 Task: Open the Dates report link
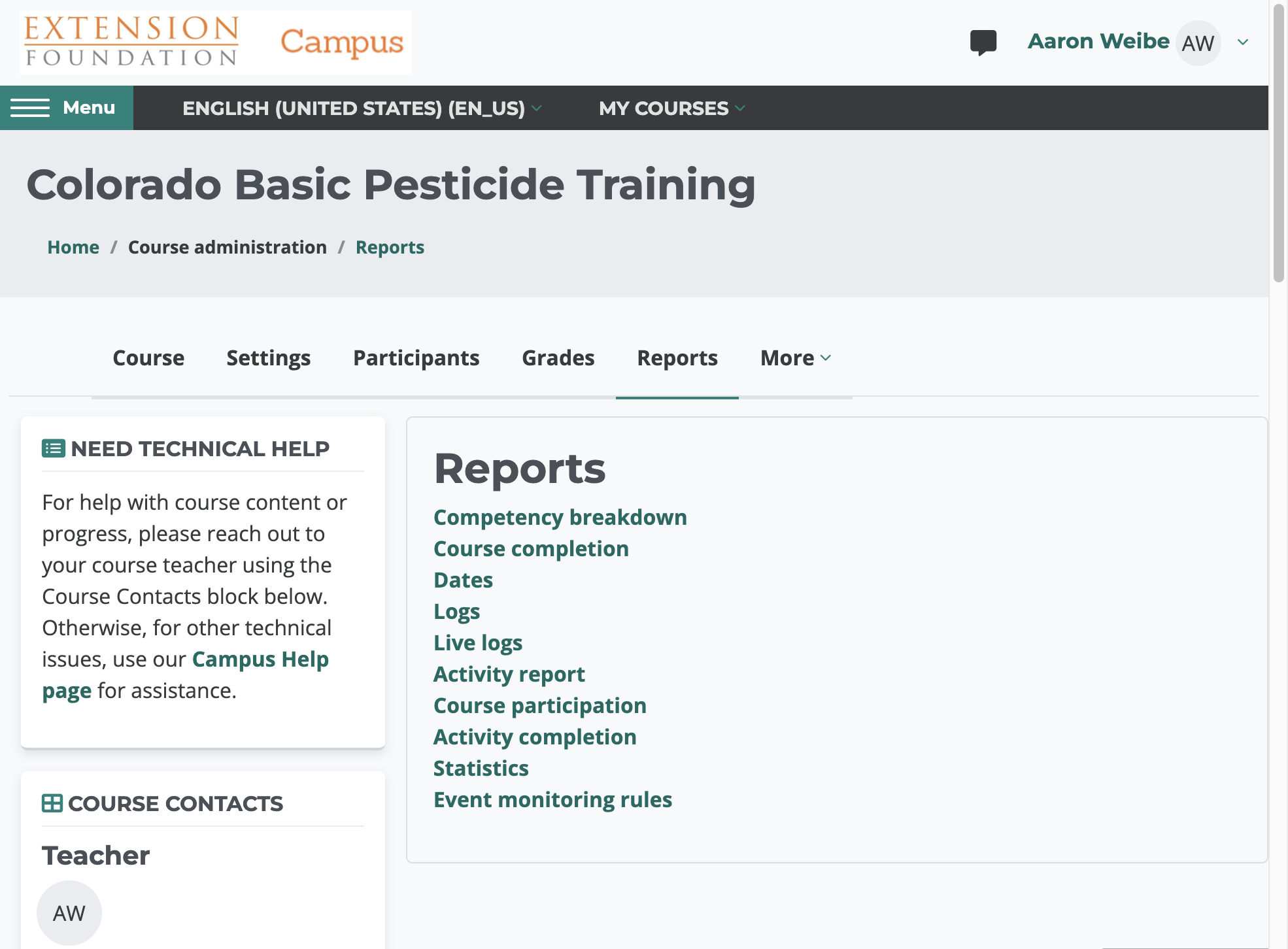[463, 580]
